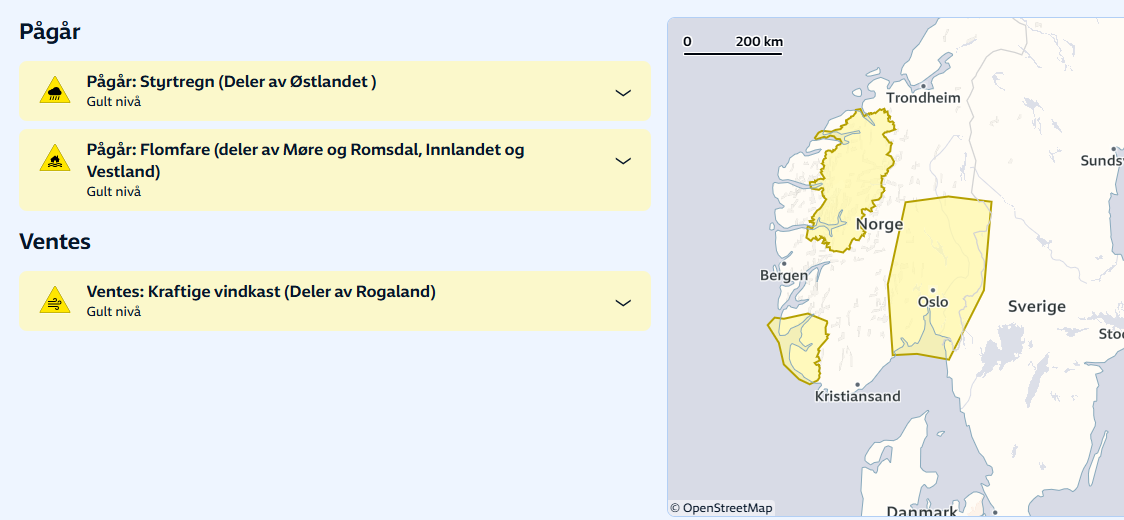Expand the Flomfare warning chevron
The height and width of the screenshot is (520, 1124).
pyautogui.click(x=623, y=161)
